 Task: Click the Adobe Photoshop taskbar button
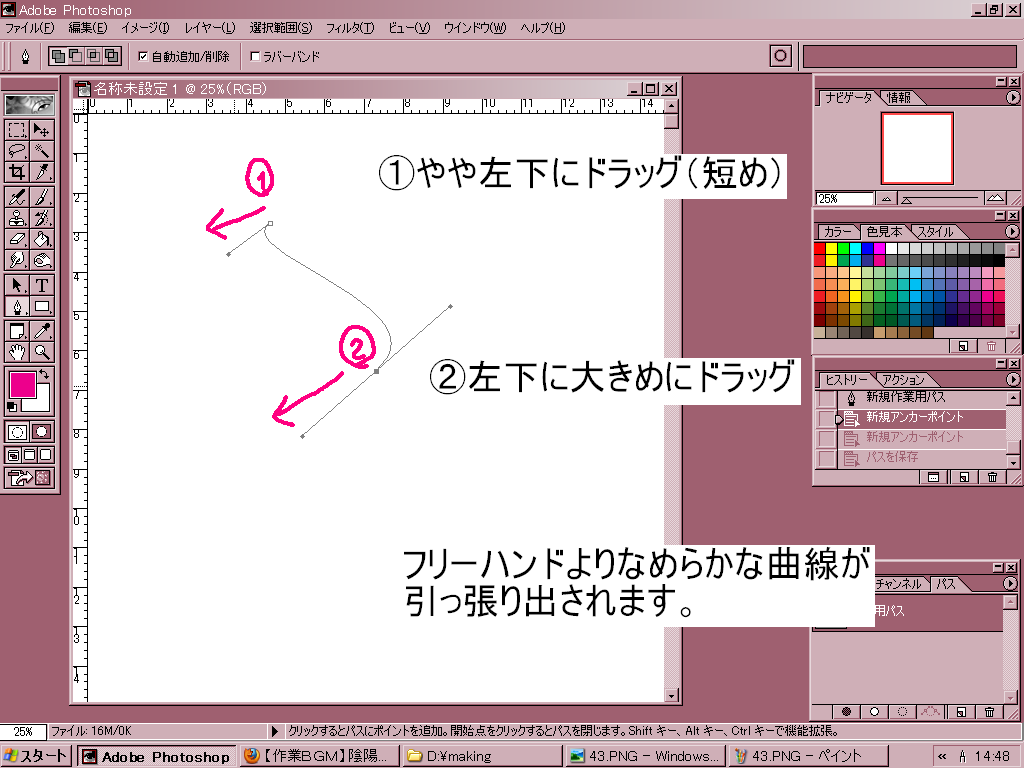(156, 757)
